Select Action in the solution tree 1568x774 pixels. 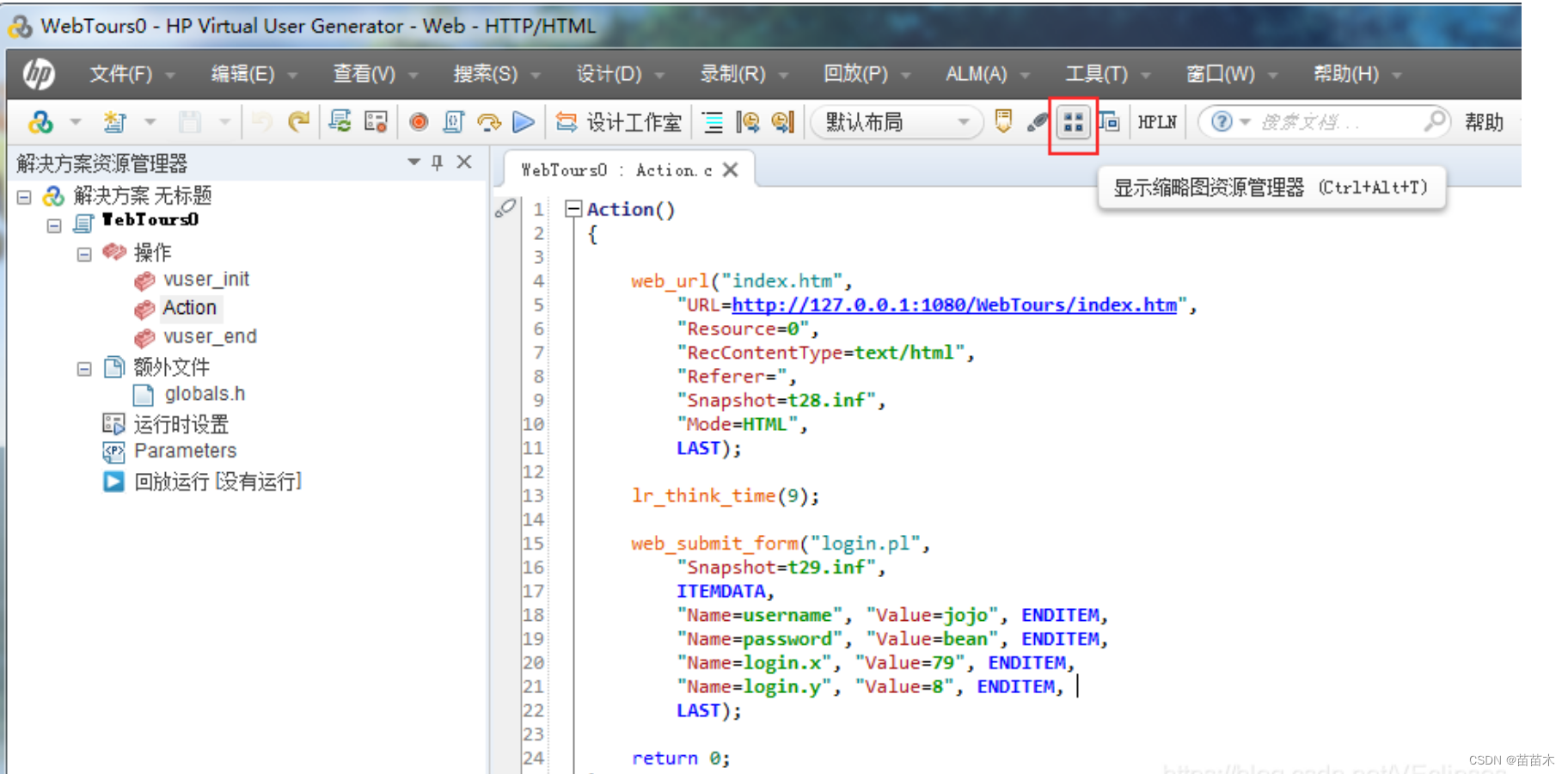[x=189, y=308]
